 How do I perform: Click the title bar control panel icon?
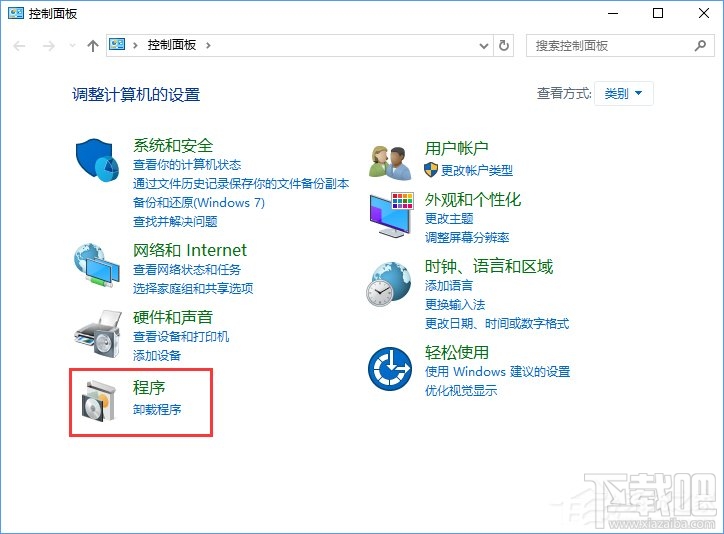16,13
